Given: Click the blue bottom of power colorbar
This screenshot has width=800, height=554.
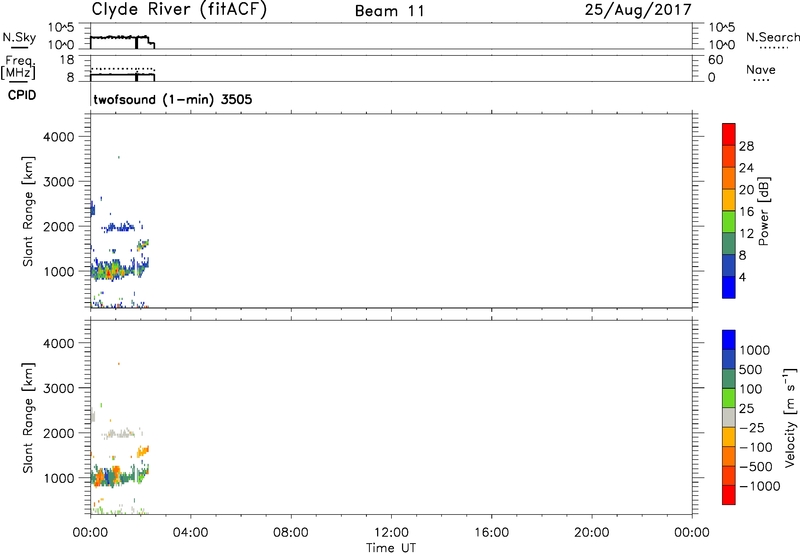Looking at the screenshot, I should pos(729,287).
